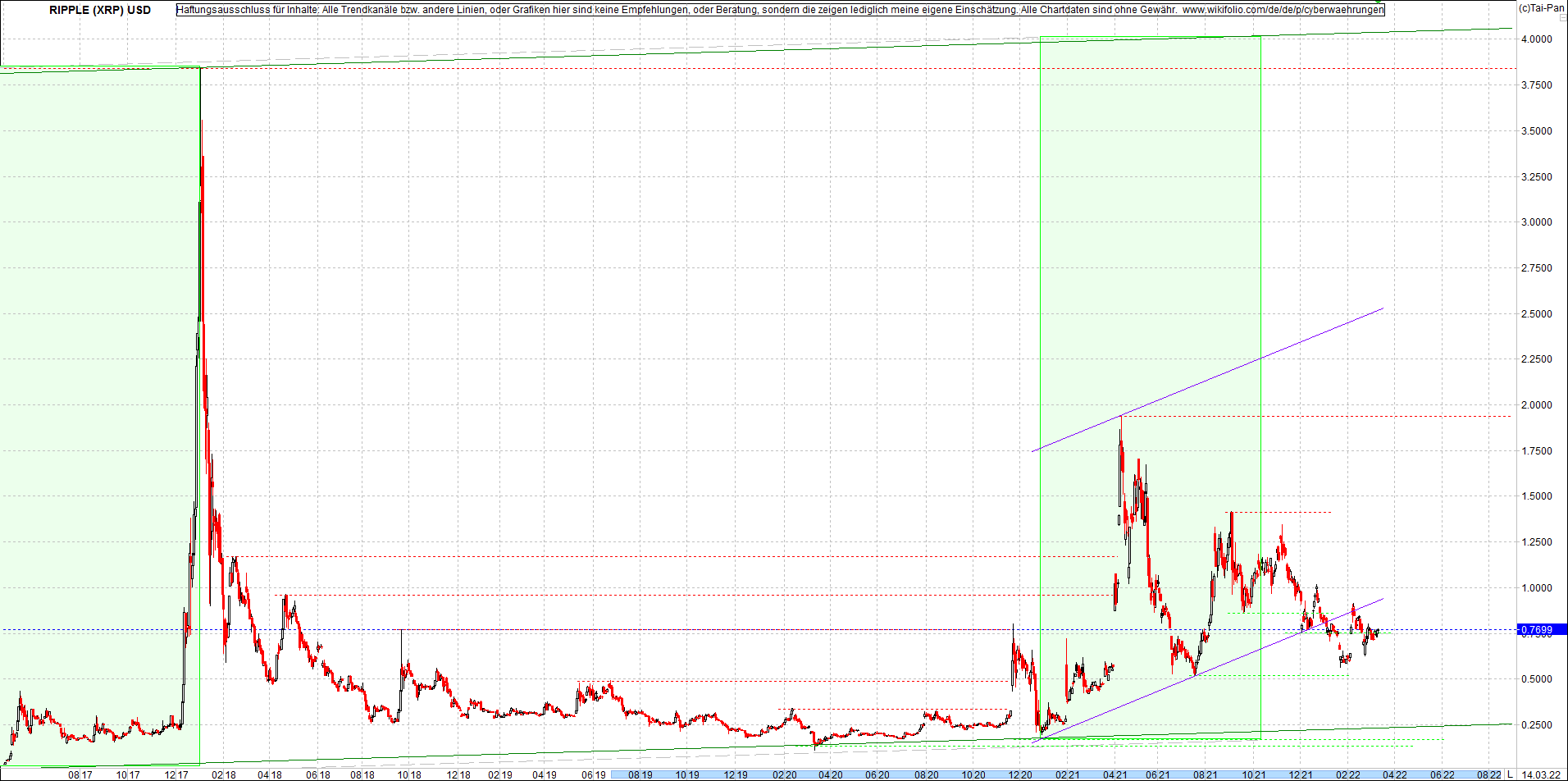Click the 08 20 date axis label
The width and height of the screenshot is (1568, 781).
pos(927,774)
